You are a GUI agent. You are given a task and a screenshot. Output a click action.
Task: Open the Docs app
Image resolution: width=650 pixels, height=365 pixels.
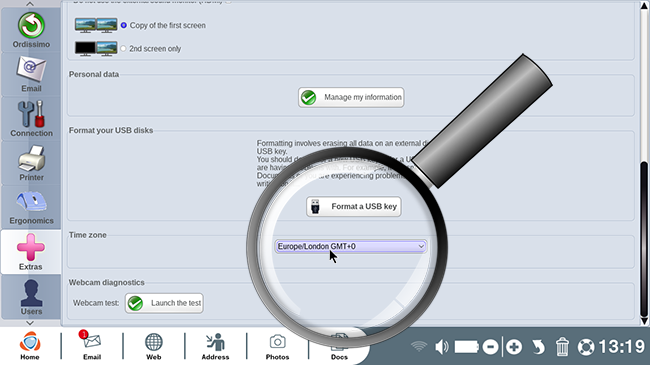pos(339,348)
